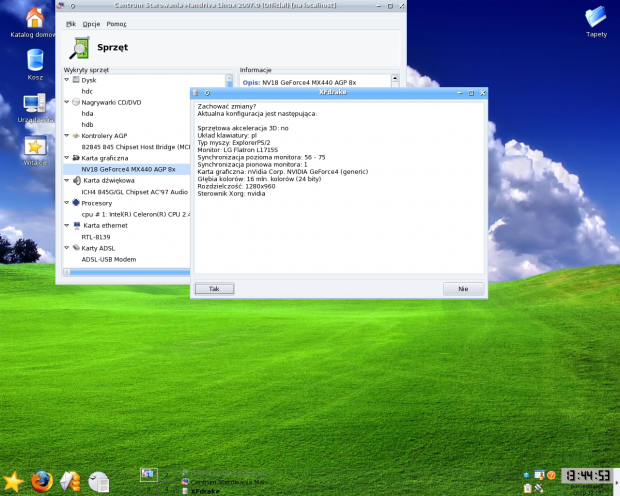Click the XFdrake sticky pin button
620x496 pixels.
pos(207,93)
